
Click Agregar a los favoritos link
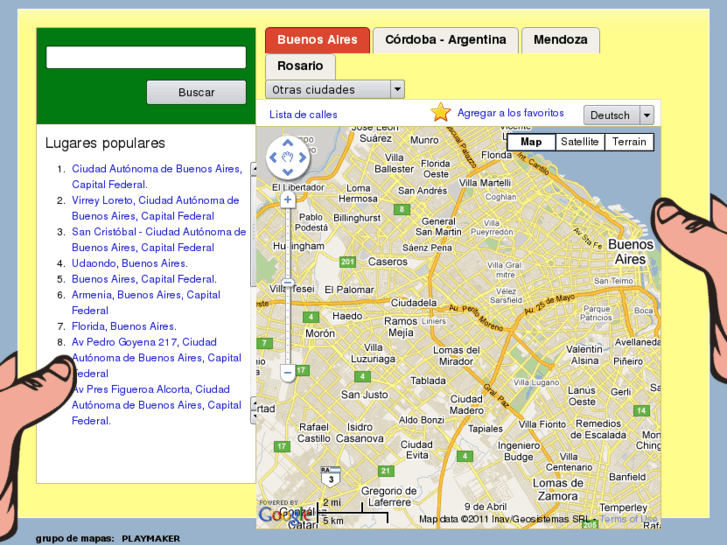[x=510, y=113]
